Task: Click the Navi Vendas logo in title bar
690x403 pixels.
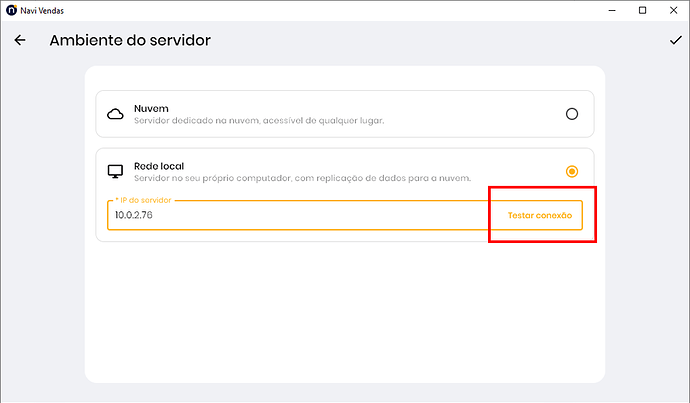Action: pos(10,10)
